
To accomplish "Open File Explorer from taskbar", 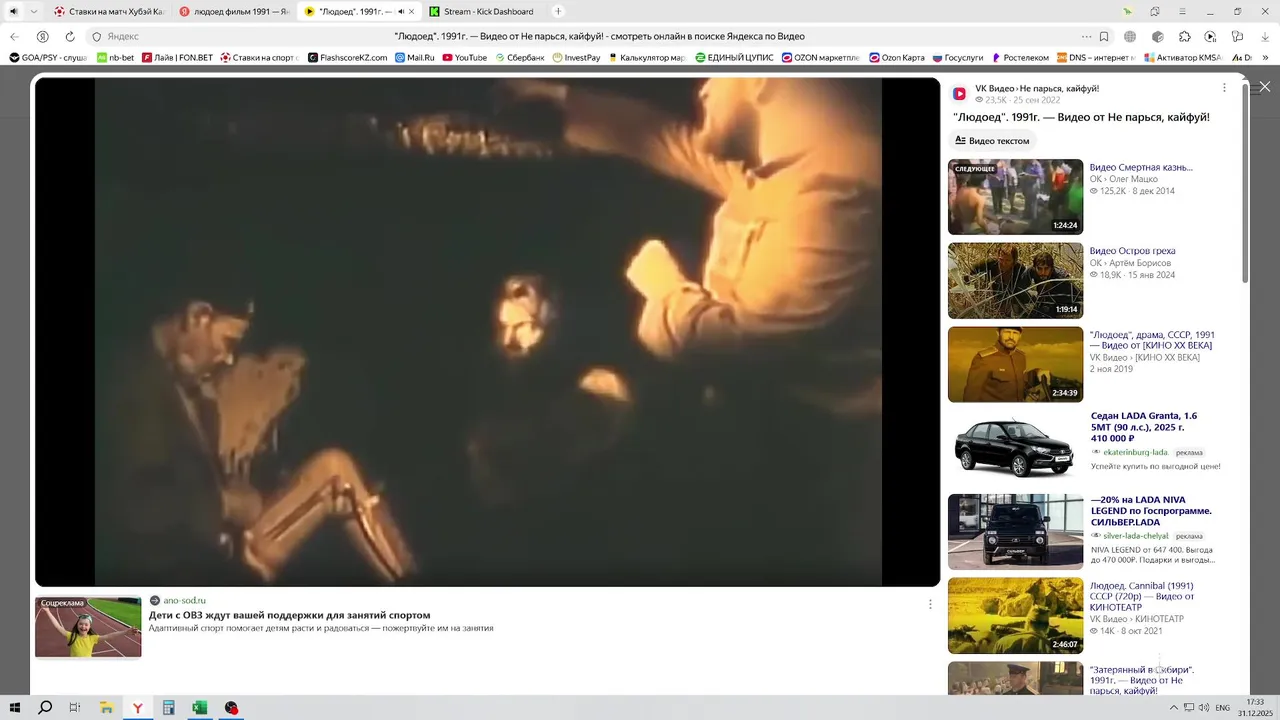I will [x=106, y=708].
